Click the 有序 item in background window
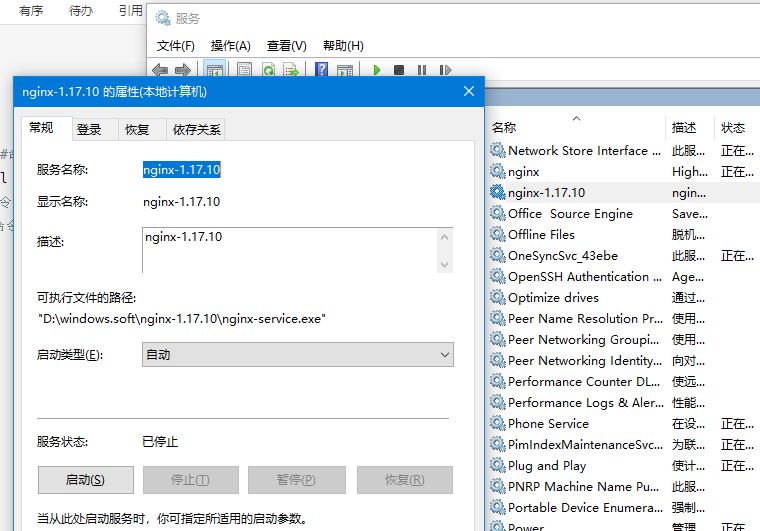Screen dimensions: 760x531 tap(31, 11)
